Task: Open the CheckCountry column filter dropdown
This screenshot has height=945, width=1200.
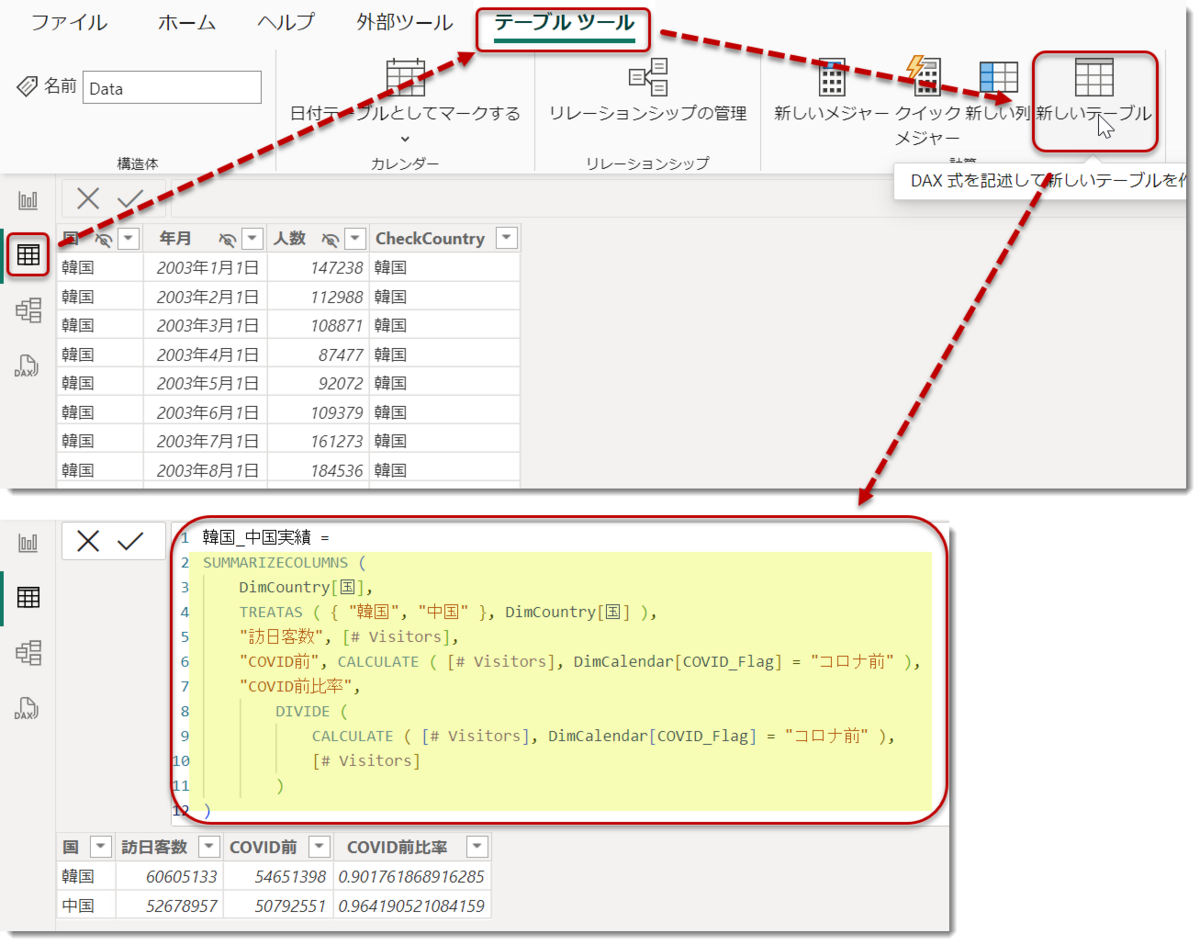Action: click(x=507, y=239)
